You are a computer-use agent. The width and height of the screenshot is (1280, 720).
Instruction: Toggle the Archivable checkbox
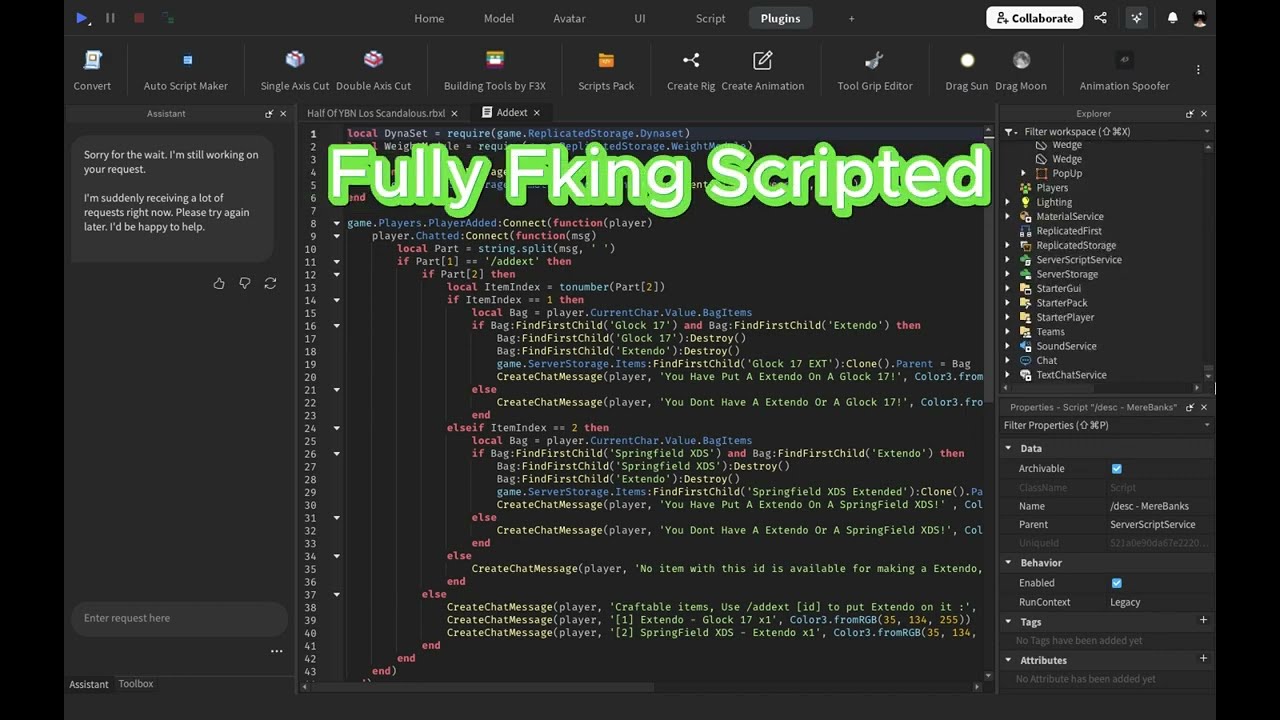click(1117, 469)
